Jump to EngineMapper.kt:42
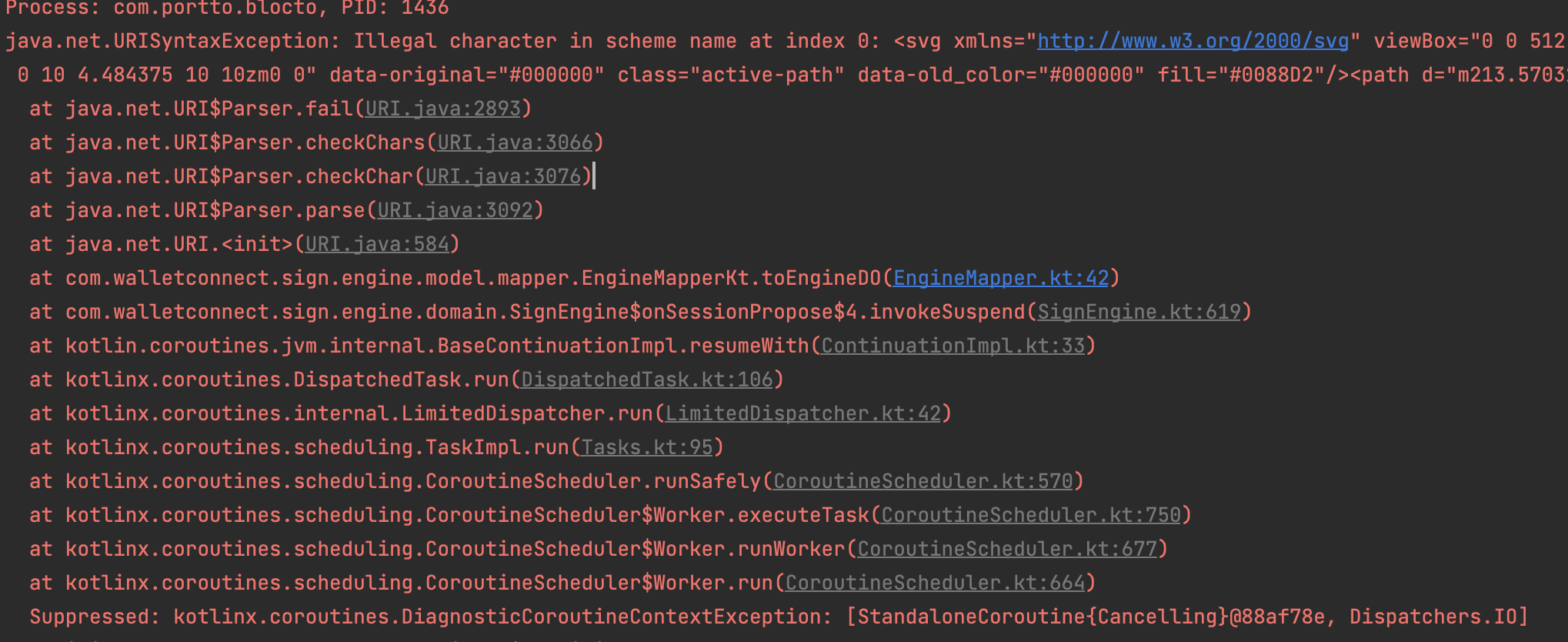Viewport: 1568px width, 642px height. (x=1001, y=278)
